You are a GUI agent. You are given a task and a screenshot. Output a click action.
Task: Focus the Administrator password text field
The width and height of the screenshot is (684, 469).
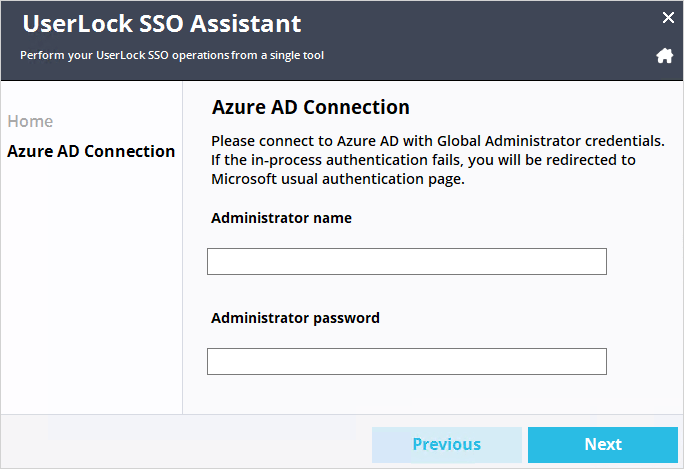click(x=407, y=361)
